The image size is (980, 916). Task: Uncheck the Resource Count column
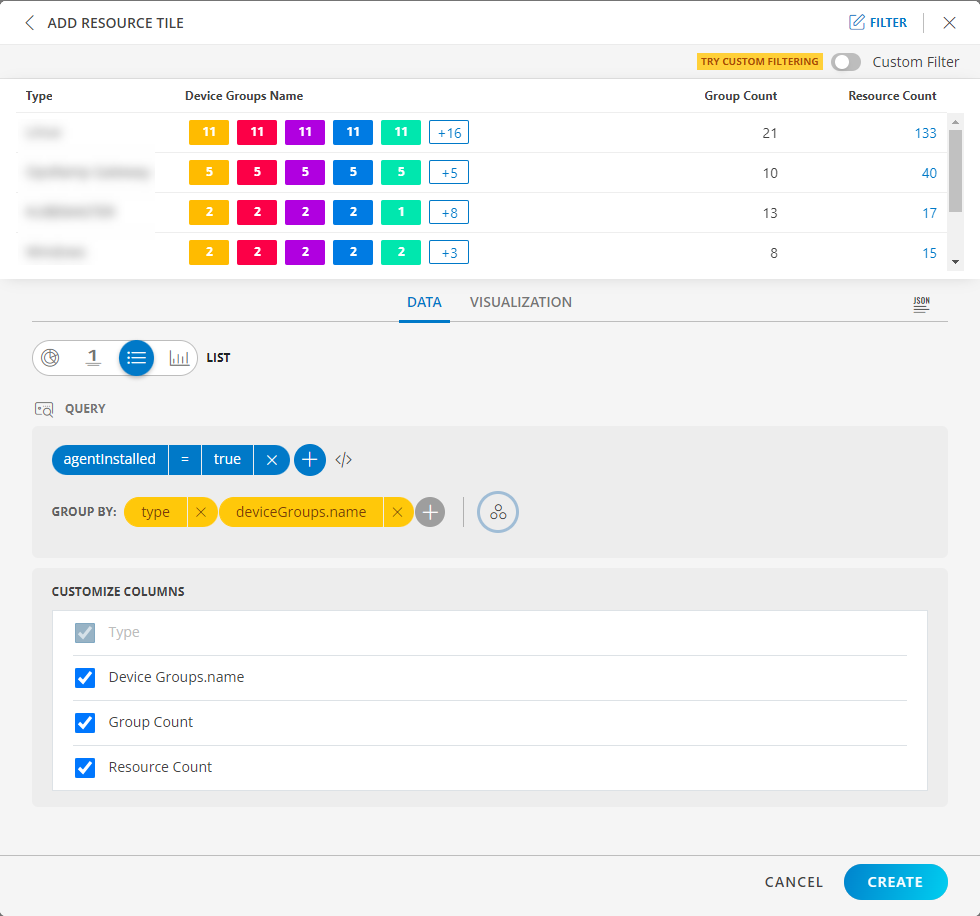pyautogui.click(x=85, y=767)
